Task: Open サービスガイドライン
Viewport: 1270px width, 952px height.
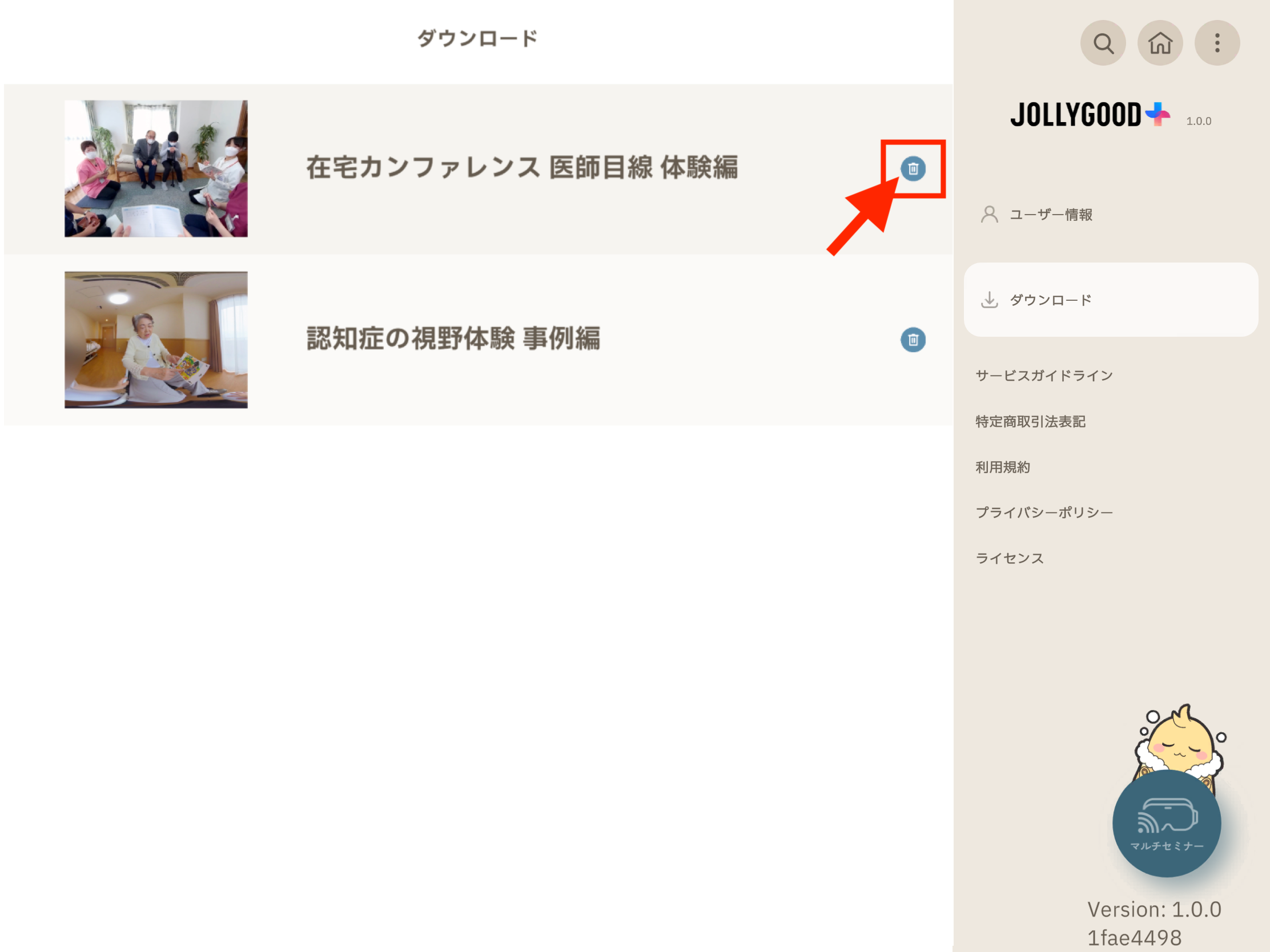Action: pyautogui.click(x=1043, y=375)
